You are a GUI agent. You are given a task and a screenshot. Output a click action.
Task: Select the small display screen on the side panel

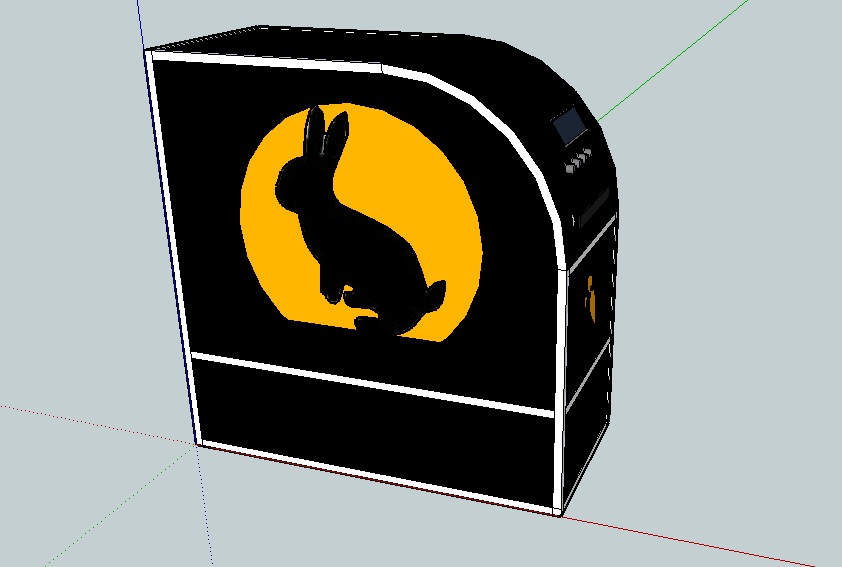pyautogui.click(x=570, y=126)
